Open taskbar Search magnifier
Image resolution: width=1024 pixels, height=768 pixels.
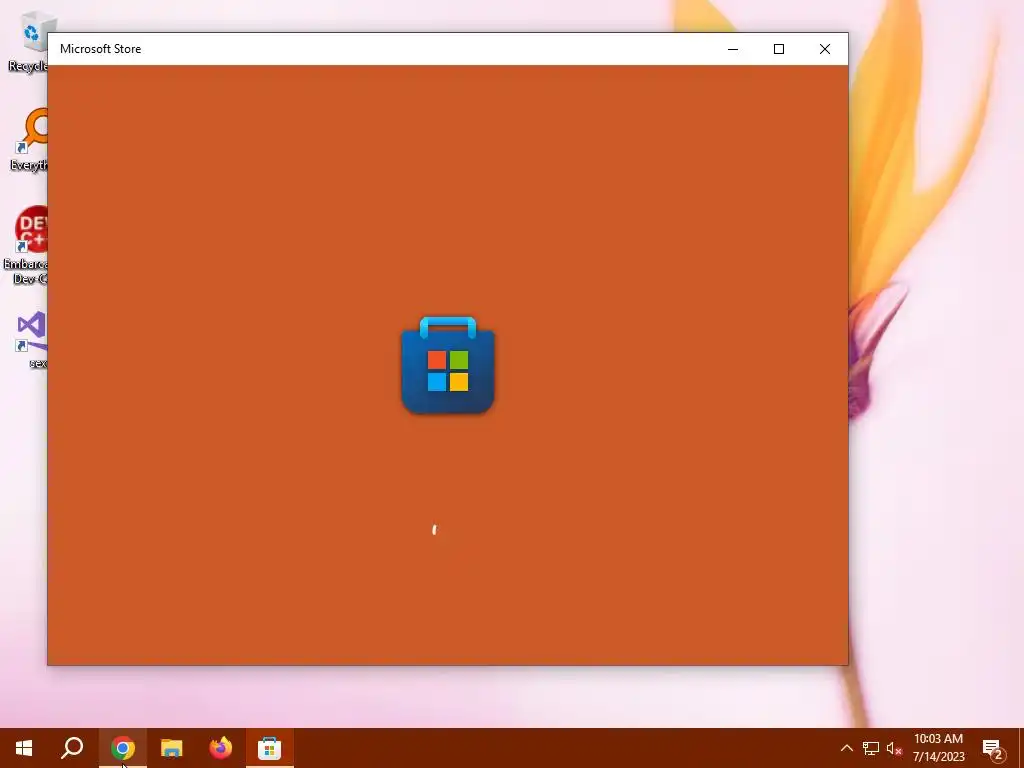[x=72, y=748]
